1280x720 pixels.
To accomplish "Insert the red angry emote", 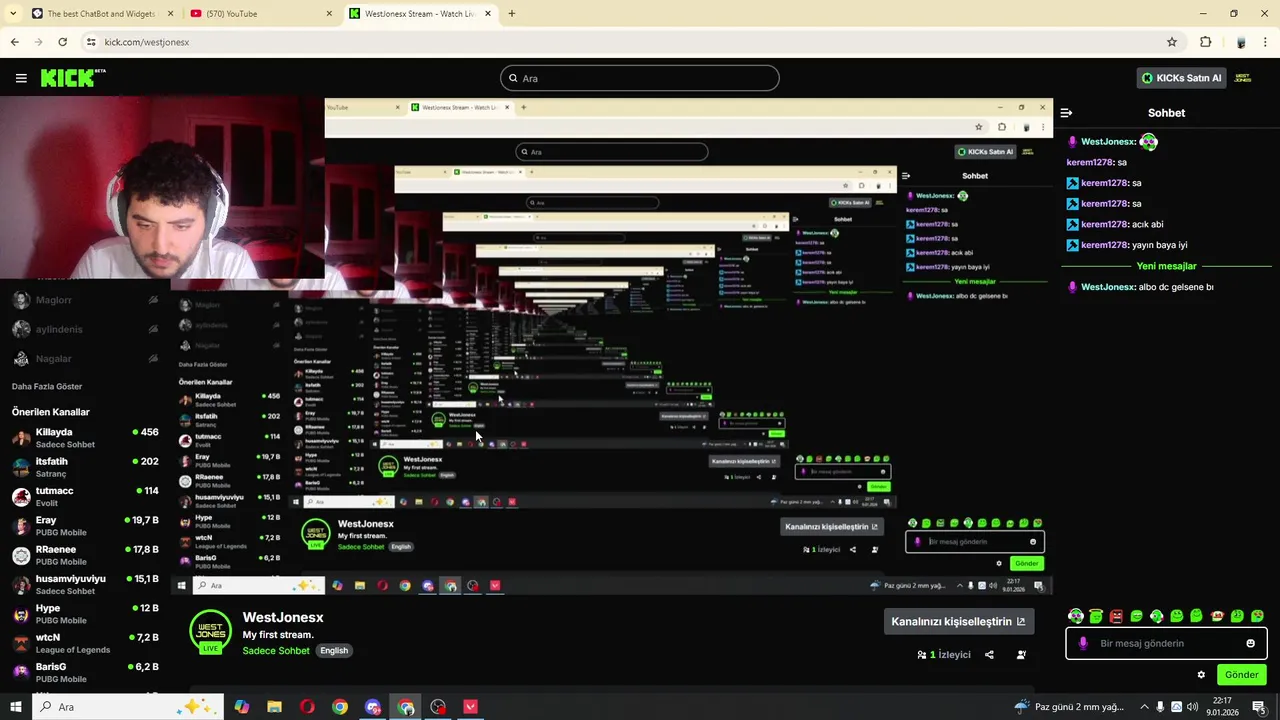I will pyautogui.click(x=1116, y=616).
